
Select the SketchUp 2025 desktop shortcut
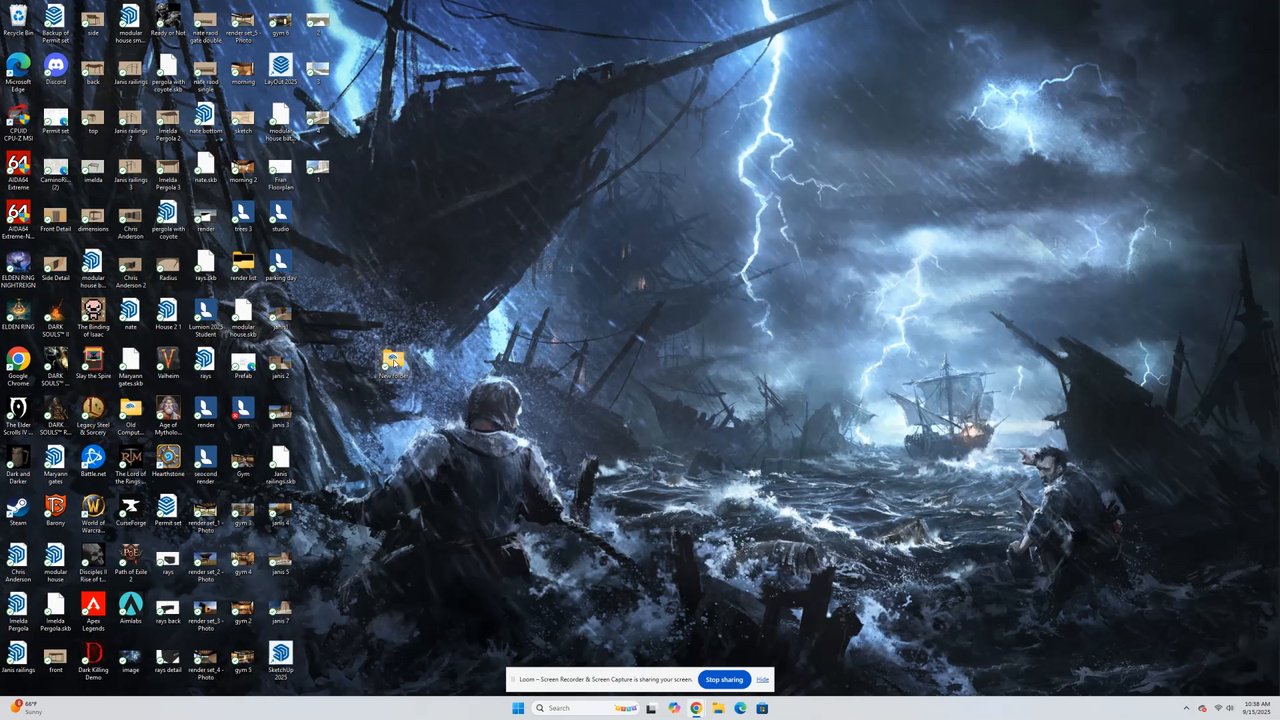click(281, 662)
